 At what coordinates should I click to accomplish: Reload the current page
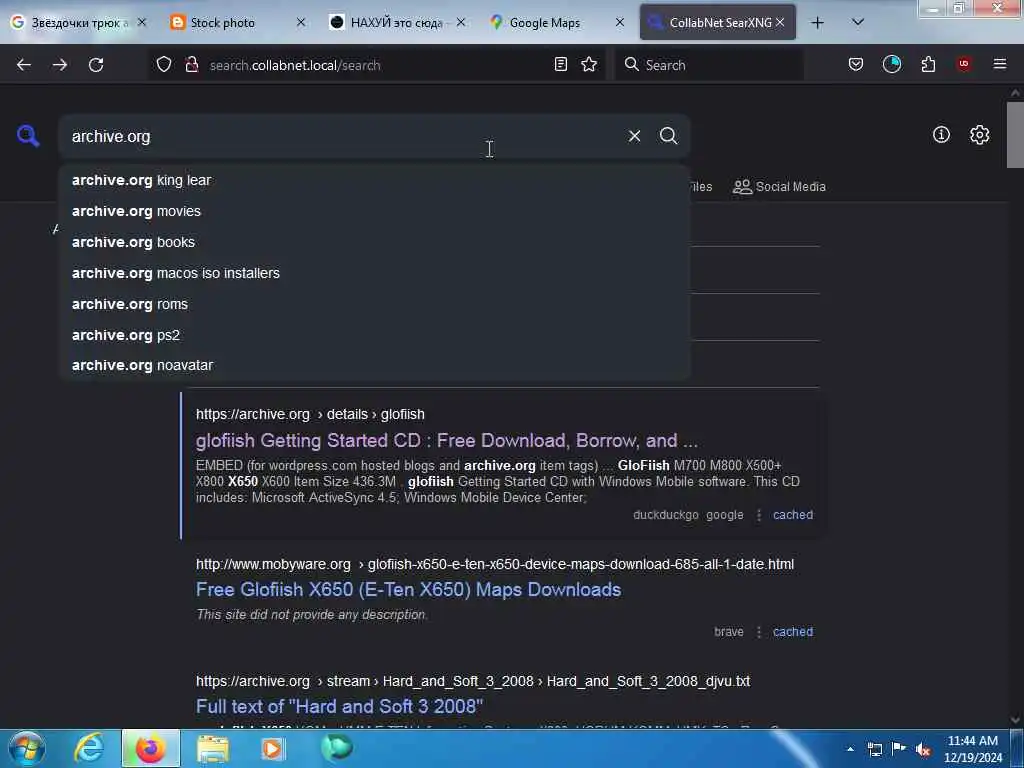point(96,65)
